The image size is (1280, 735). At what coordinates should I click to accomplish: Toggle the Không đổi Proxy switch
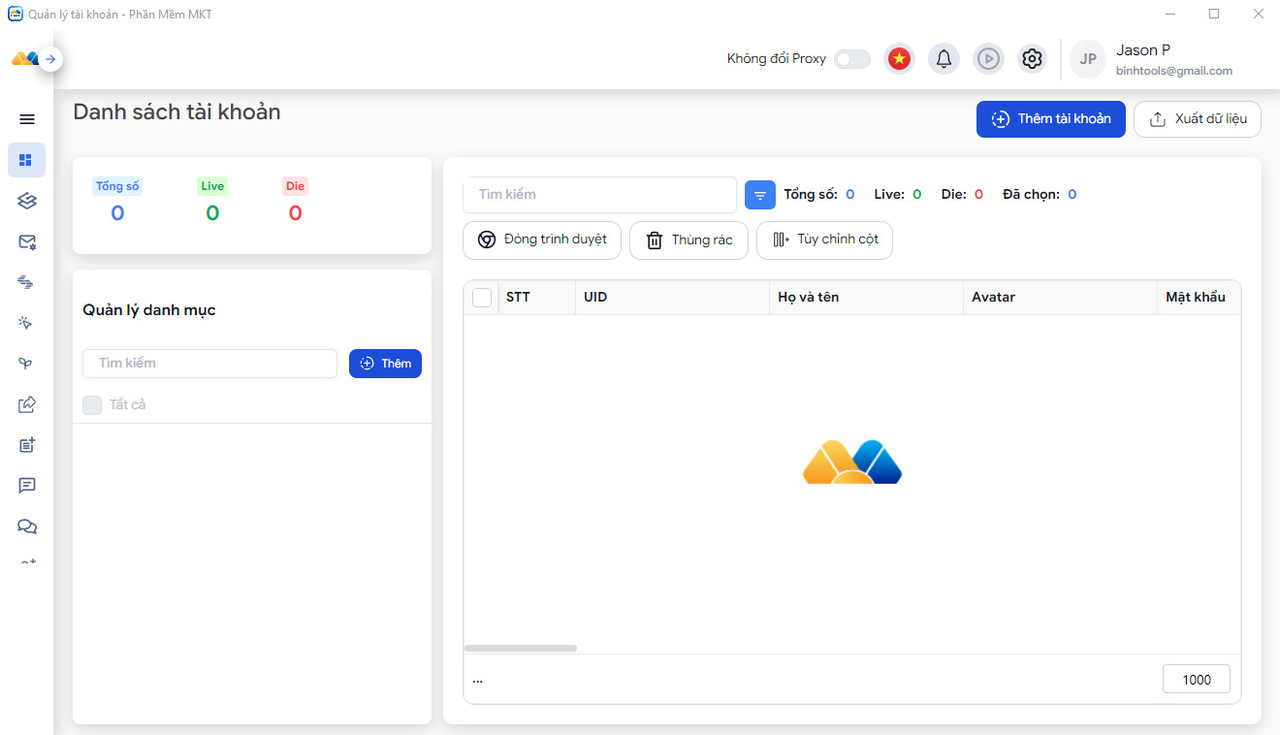[x=853, y=59]
